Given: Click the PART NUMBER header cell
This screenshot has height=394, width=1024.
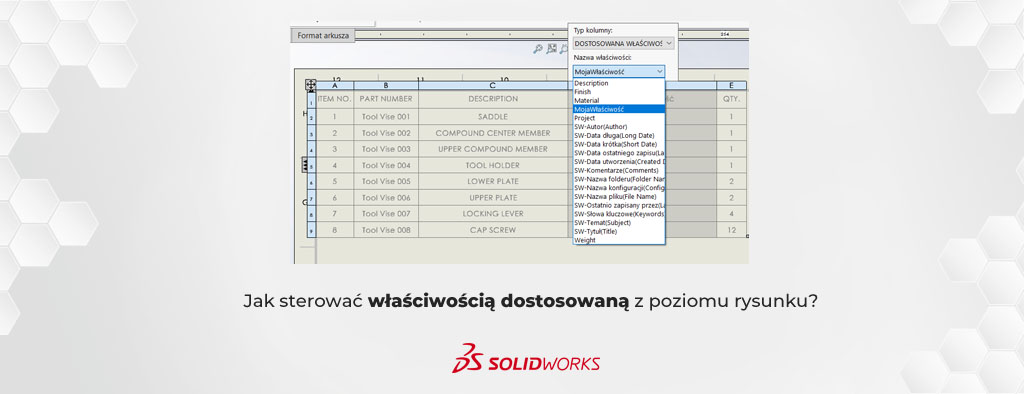Looking at the screenshot, I should 386,99.
